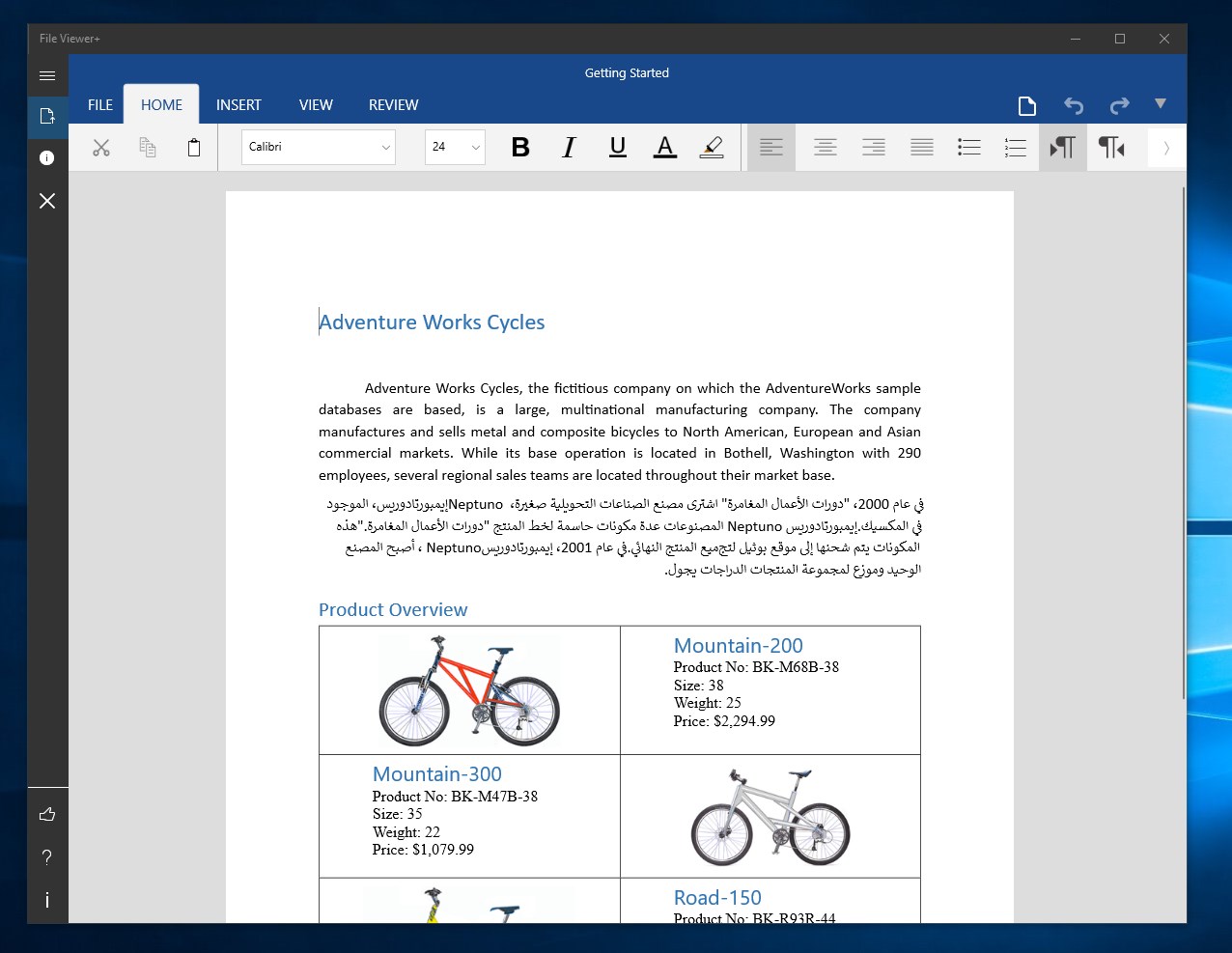Switch to the INSERT tab

238,104
